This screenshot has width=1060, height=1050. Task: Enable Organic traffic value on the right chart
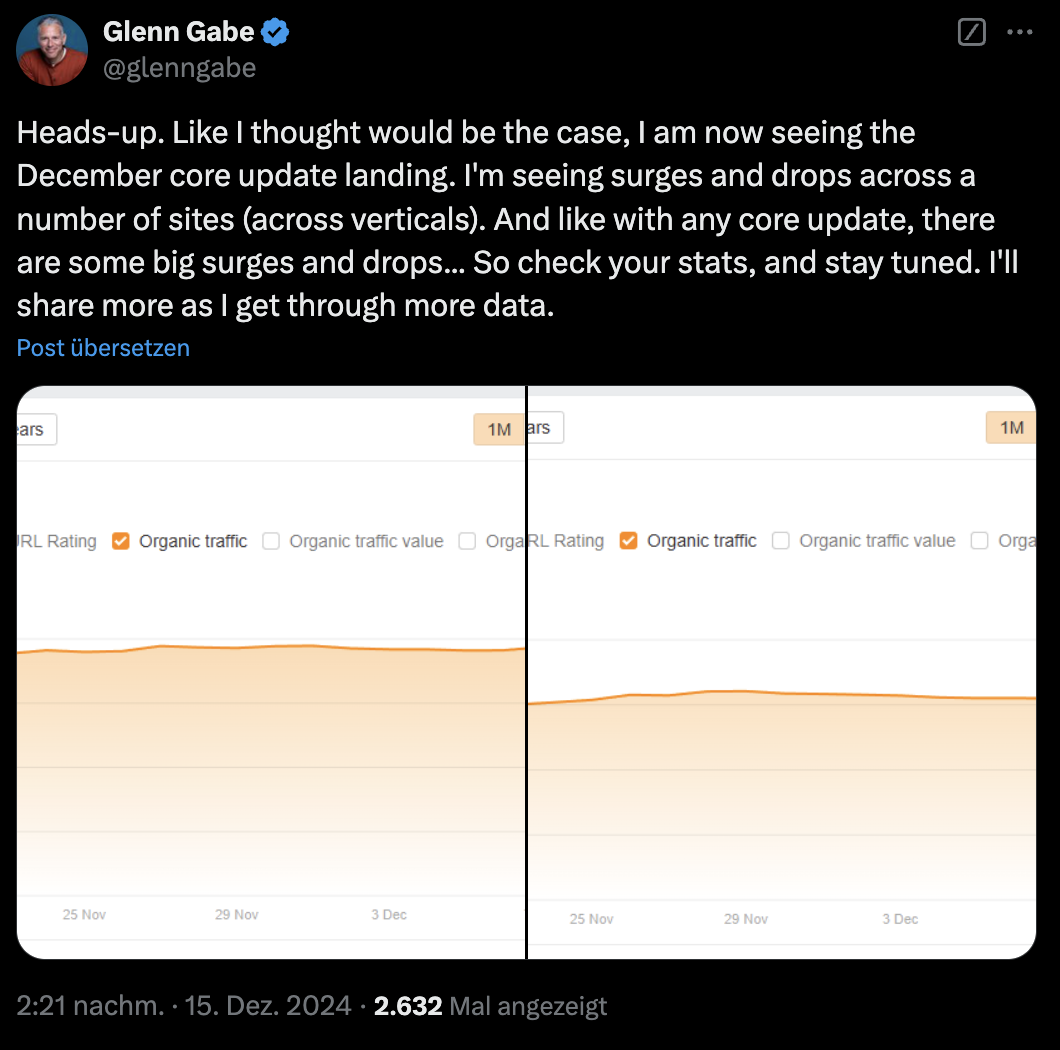coord(780,540)
